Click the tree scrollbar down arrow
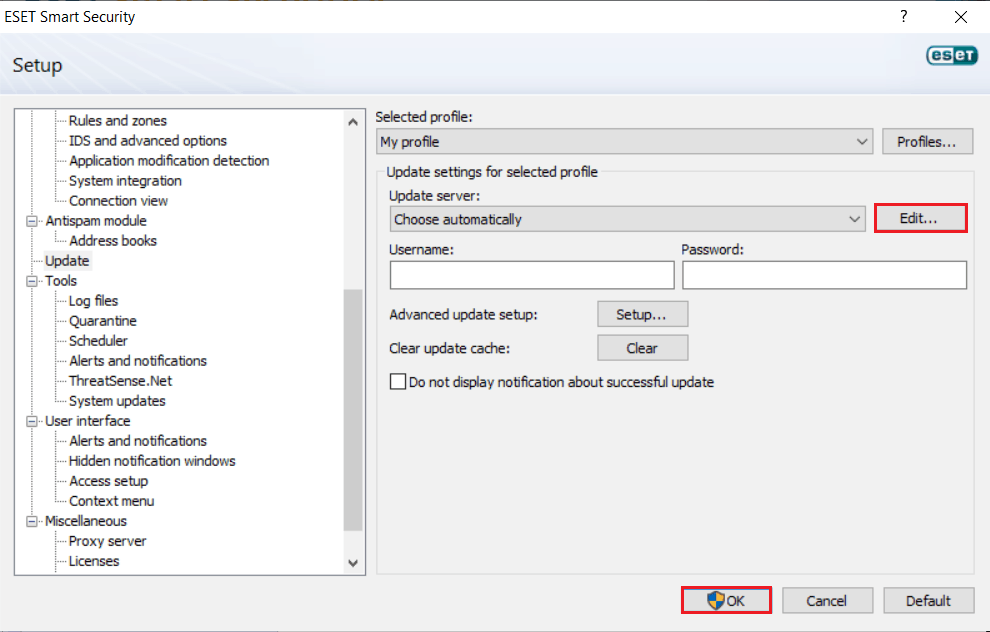This screenshot has width=990, height=632. coord(353,563)
